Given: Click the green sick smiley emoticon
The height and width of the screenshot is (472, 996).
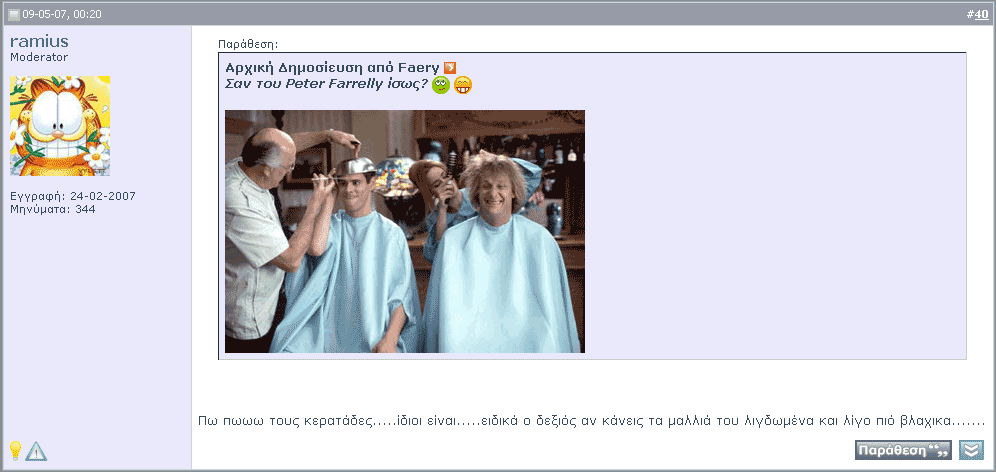Looking at the screenshot, I should click(441, 85).
